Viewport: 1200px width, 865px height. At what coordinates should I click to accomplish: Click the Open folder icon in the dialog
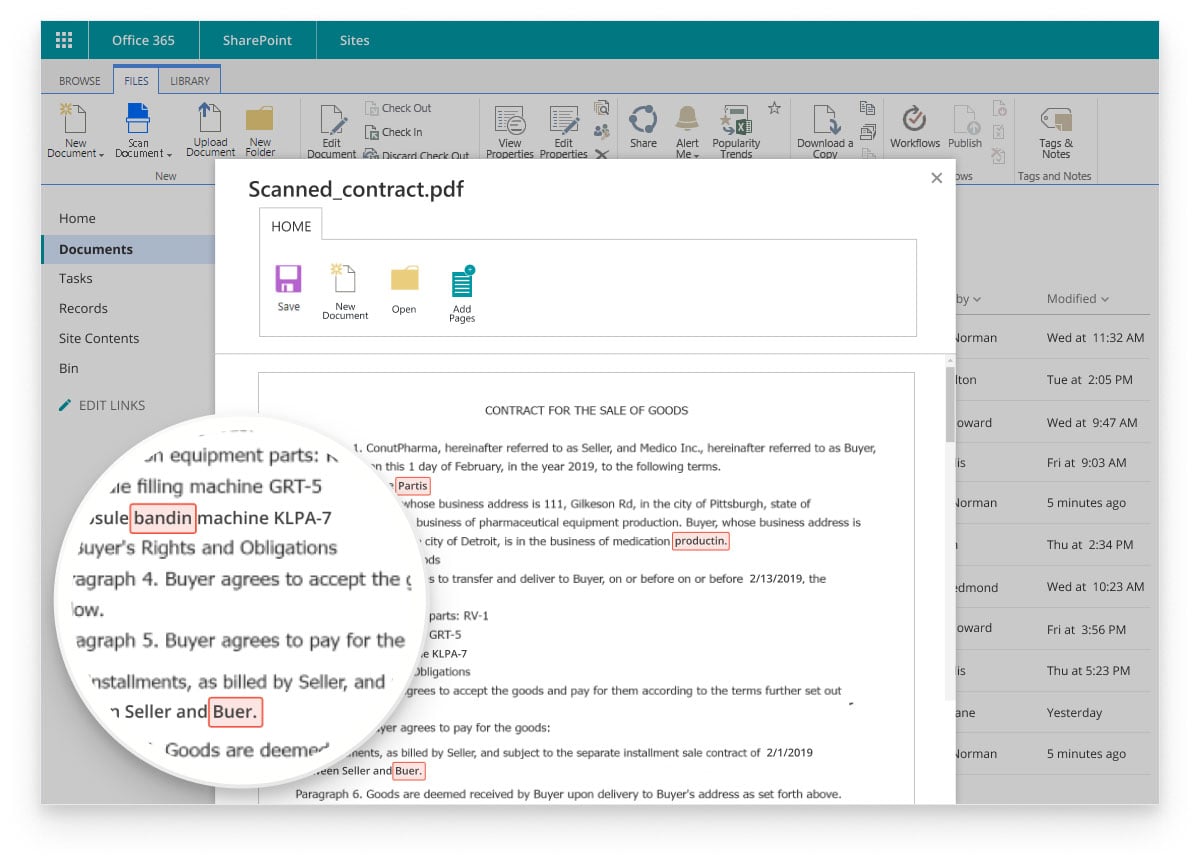(404, 280)
